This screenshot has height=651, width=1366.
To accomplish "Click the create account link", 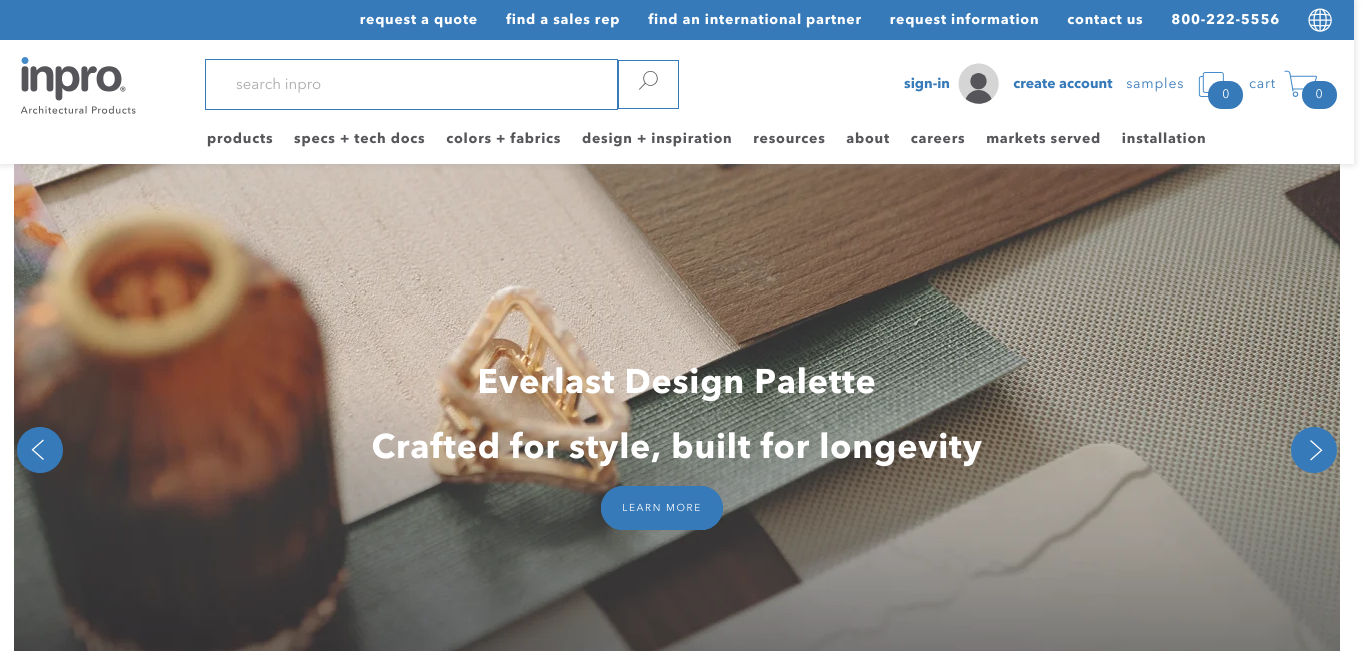I will click(1063, 84).
